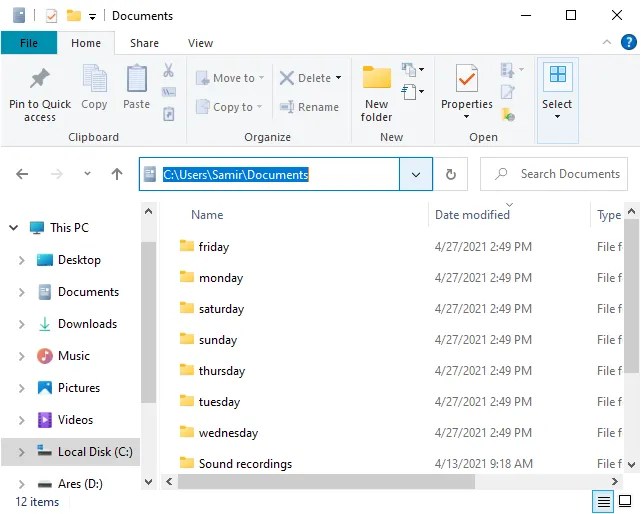Expand the Desktop tree node

click(x=22, y=260)
